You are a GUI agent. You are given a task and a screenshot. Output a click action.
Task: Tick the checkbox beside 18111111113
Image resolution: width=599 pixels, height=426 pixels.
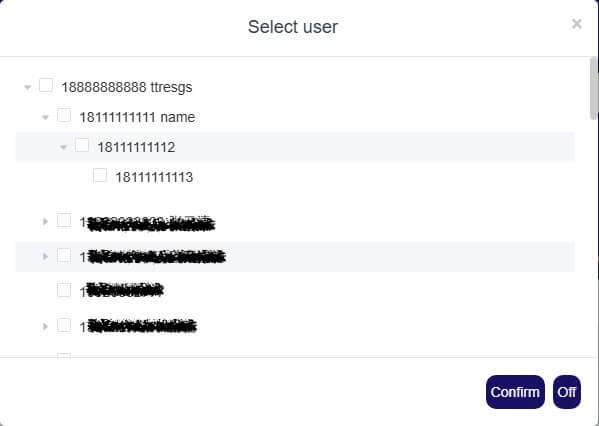coord(100,175)
